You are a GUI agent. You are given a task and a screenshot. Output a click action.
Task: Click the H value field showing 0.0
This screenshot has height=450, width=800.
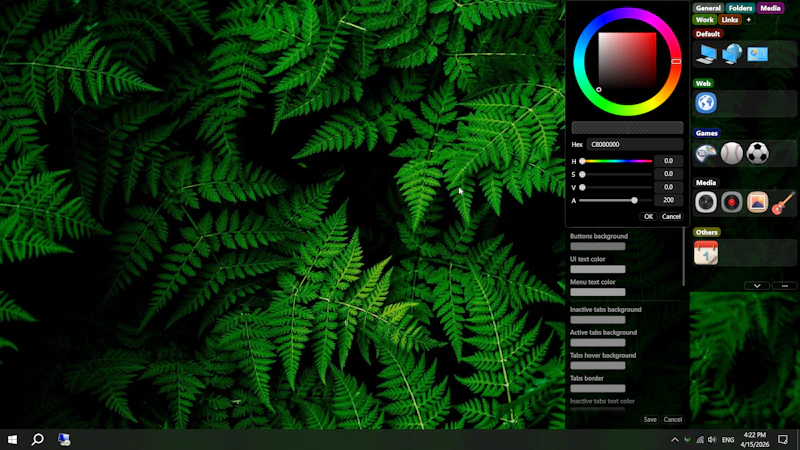[668, 161]
